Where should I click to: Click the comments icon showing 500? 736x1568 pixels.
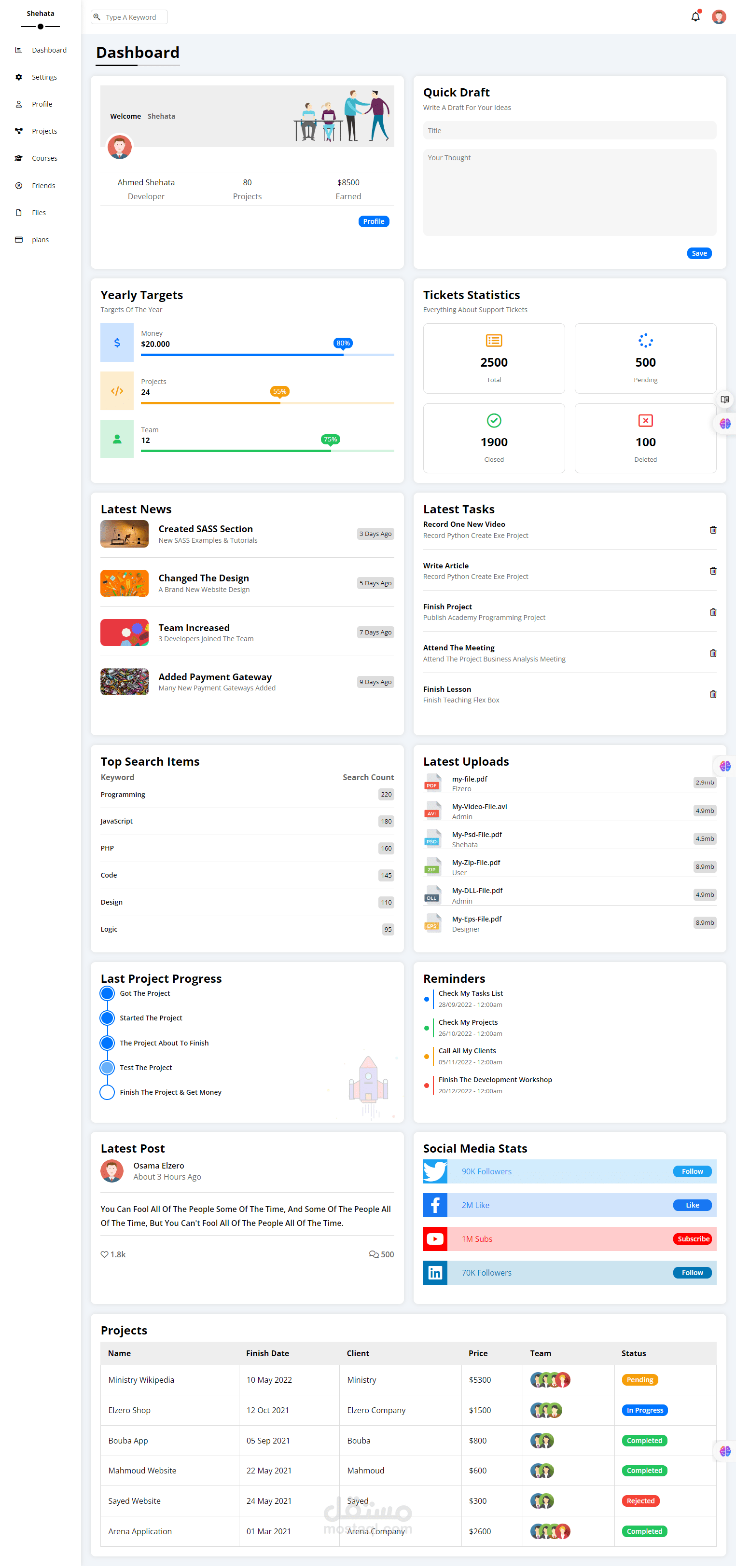click(x=373, y=1254)
